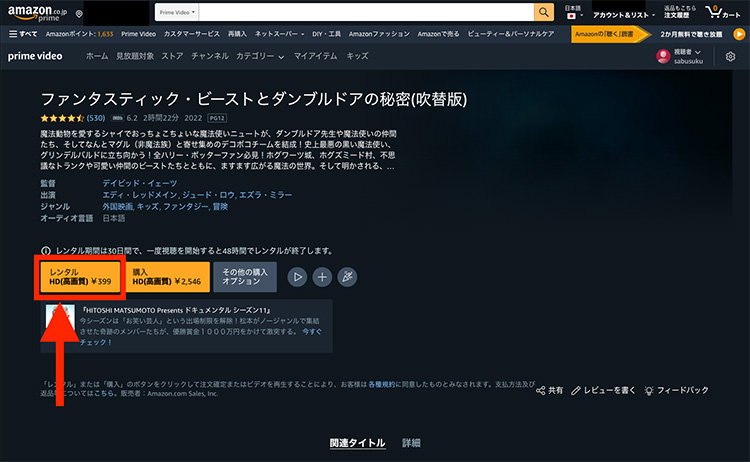Open Prime Video link in top nav bar
Image resolution: width=750 pixels, height=462 pixels.
(x=138, y=34)
